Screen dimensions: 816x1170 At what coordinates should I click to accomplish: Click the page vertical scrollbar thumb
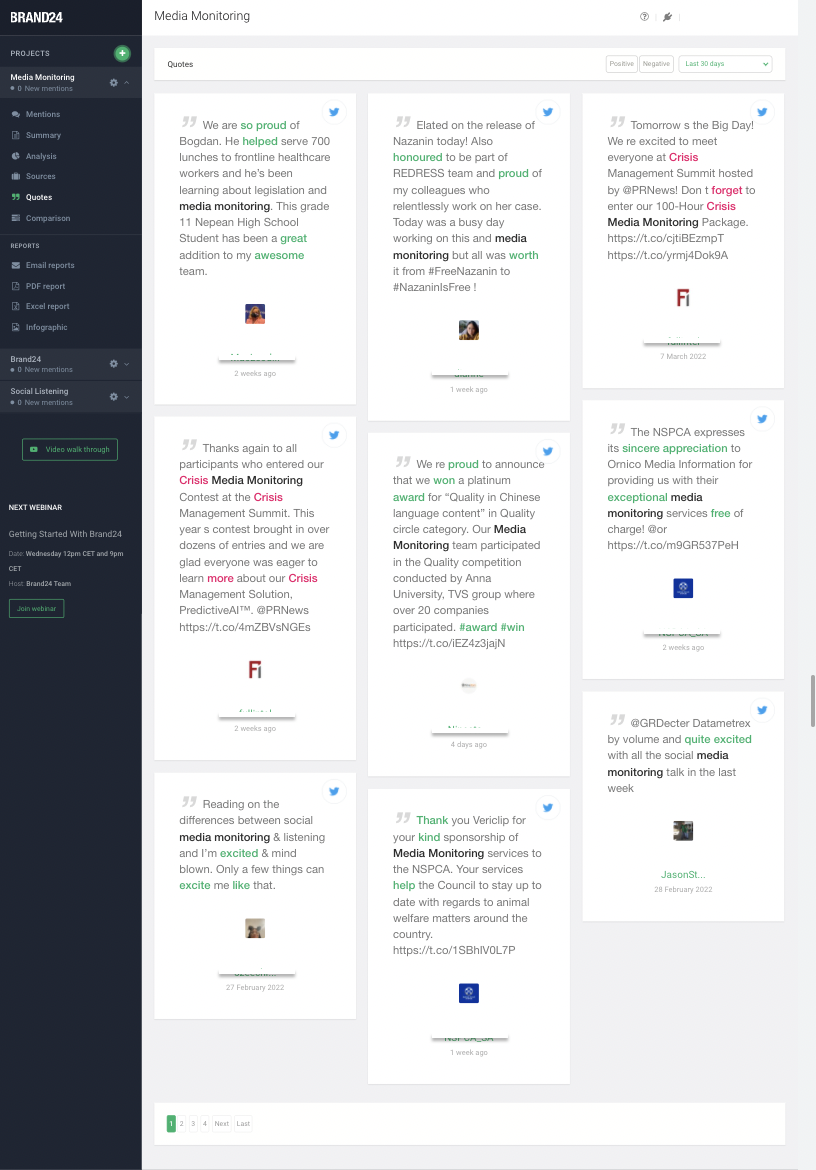[x=812, y=700]
